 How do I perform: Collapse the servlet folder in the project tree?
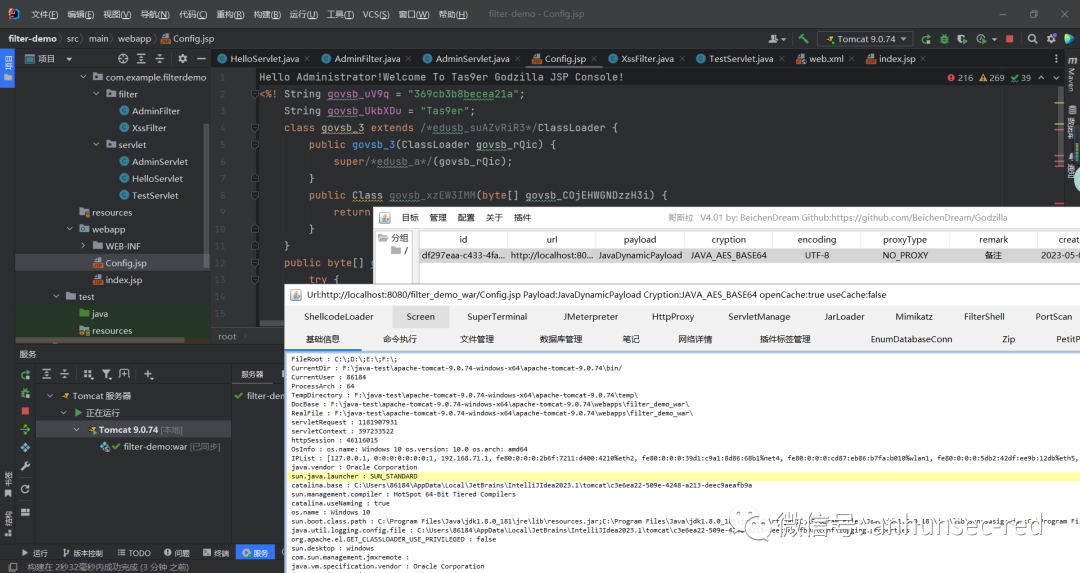pos(96,145)
